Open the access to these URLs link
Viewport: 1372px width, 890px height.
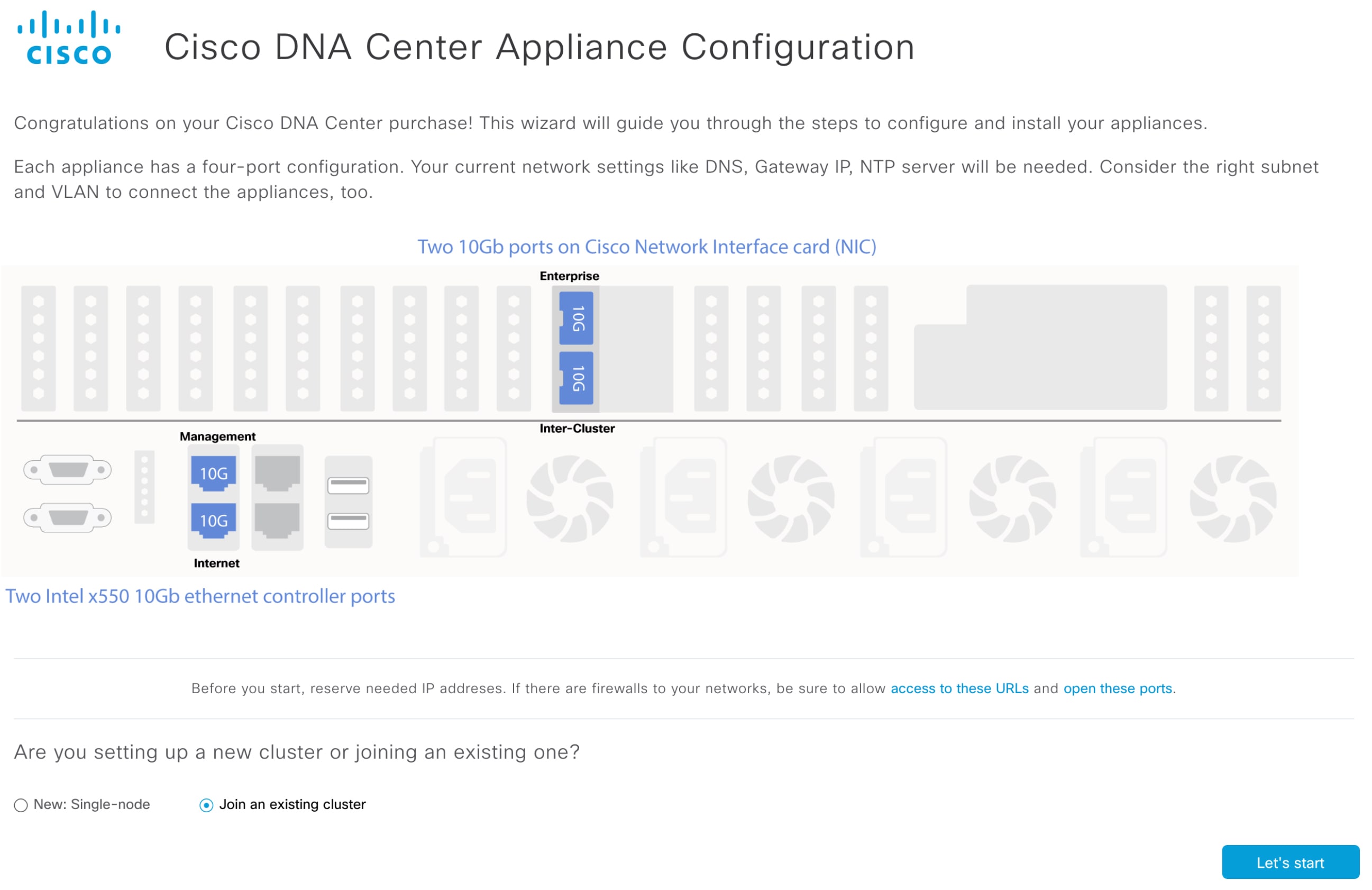coord(959,689)
